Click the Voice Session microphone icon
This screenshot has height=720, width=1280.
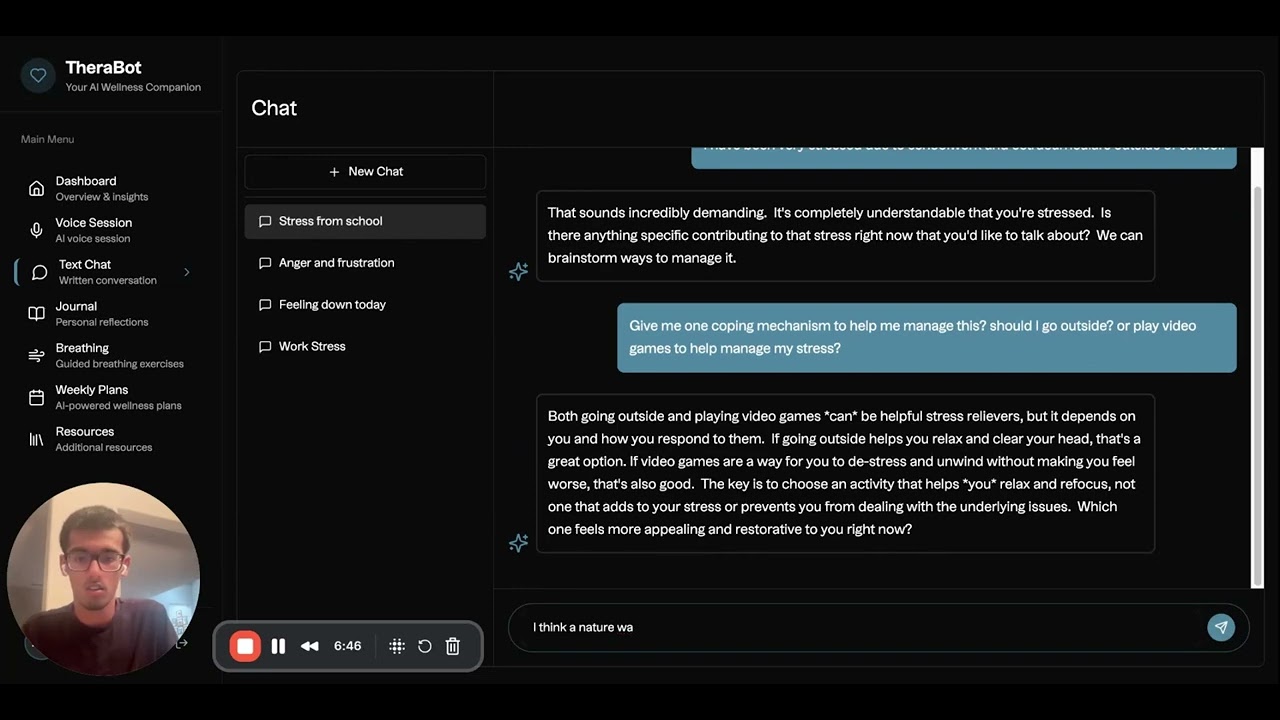pos(36,230)
